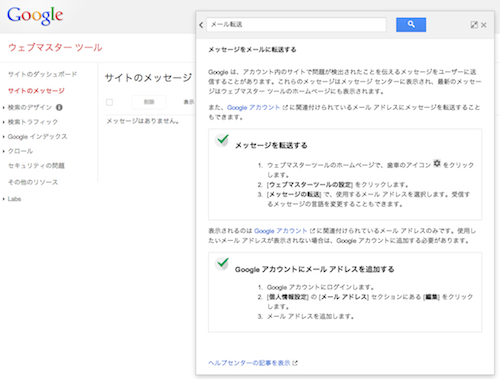Open help panel in new window icon
This screenshot has width=500, height=379.
[x=474, y=25]
